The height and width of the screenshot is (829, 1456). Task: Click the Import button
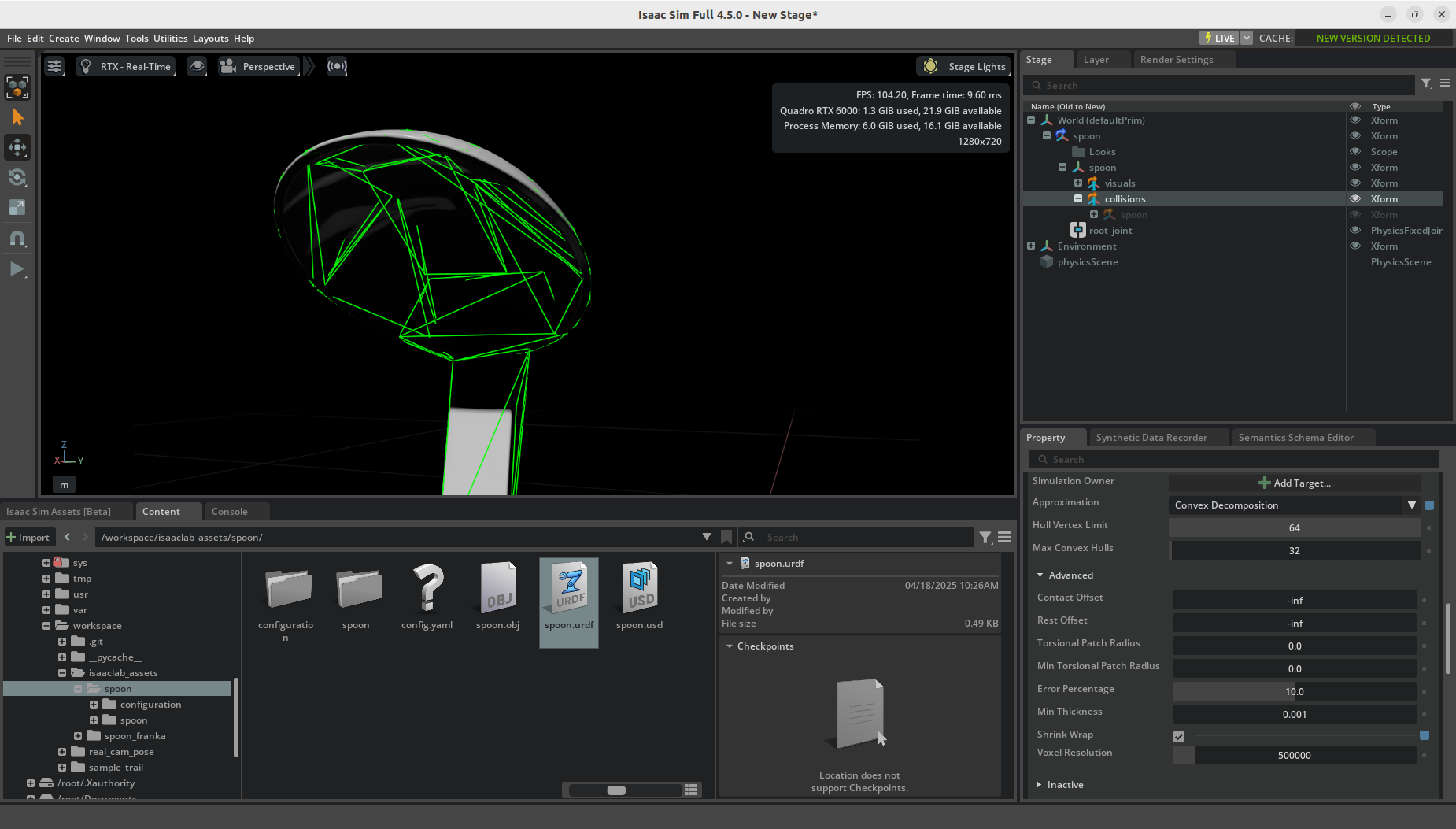tap(28, 537)
